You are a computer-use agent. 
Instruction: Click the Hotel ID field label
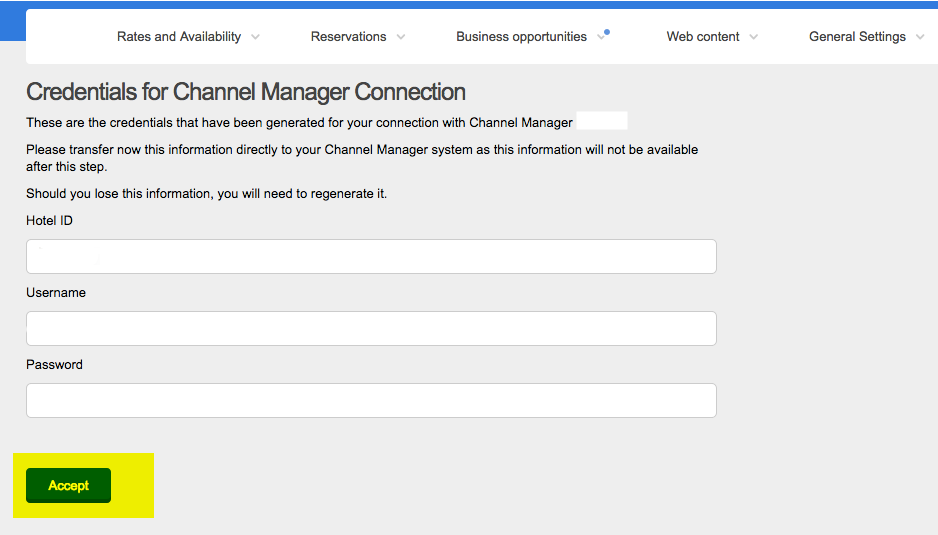[49, 221]
